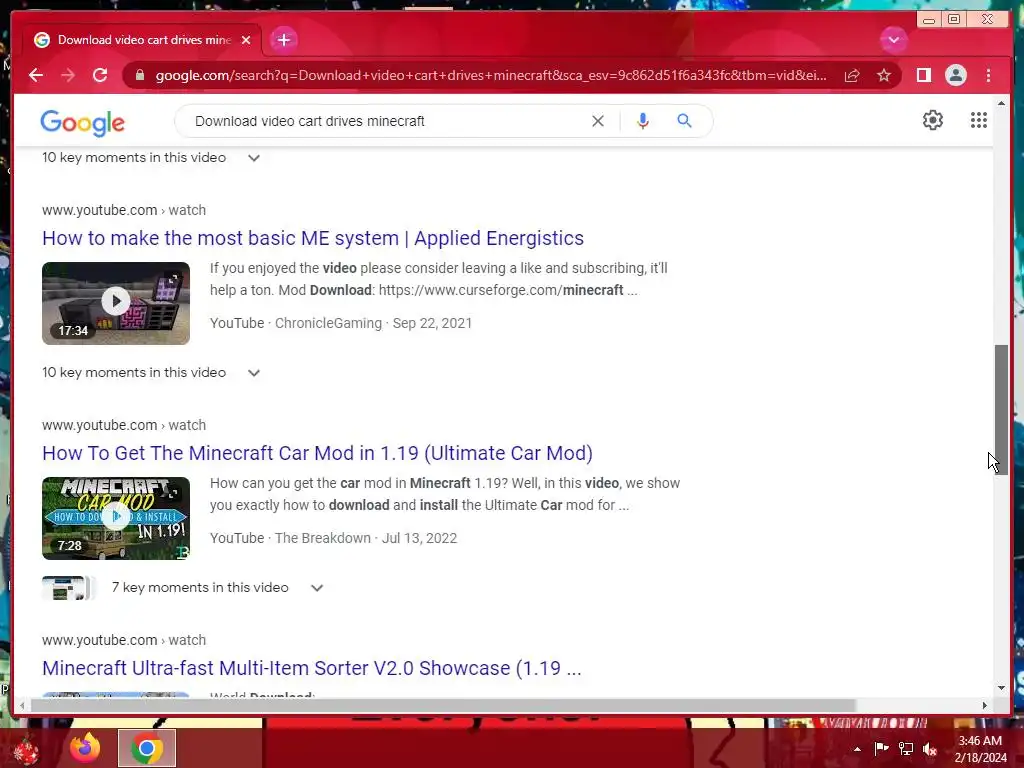The height and width of the screenshot is (768, 1024).
Task: Show hidden system tray icons
Action: pos(857,749)
